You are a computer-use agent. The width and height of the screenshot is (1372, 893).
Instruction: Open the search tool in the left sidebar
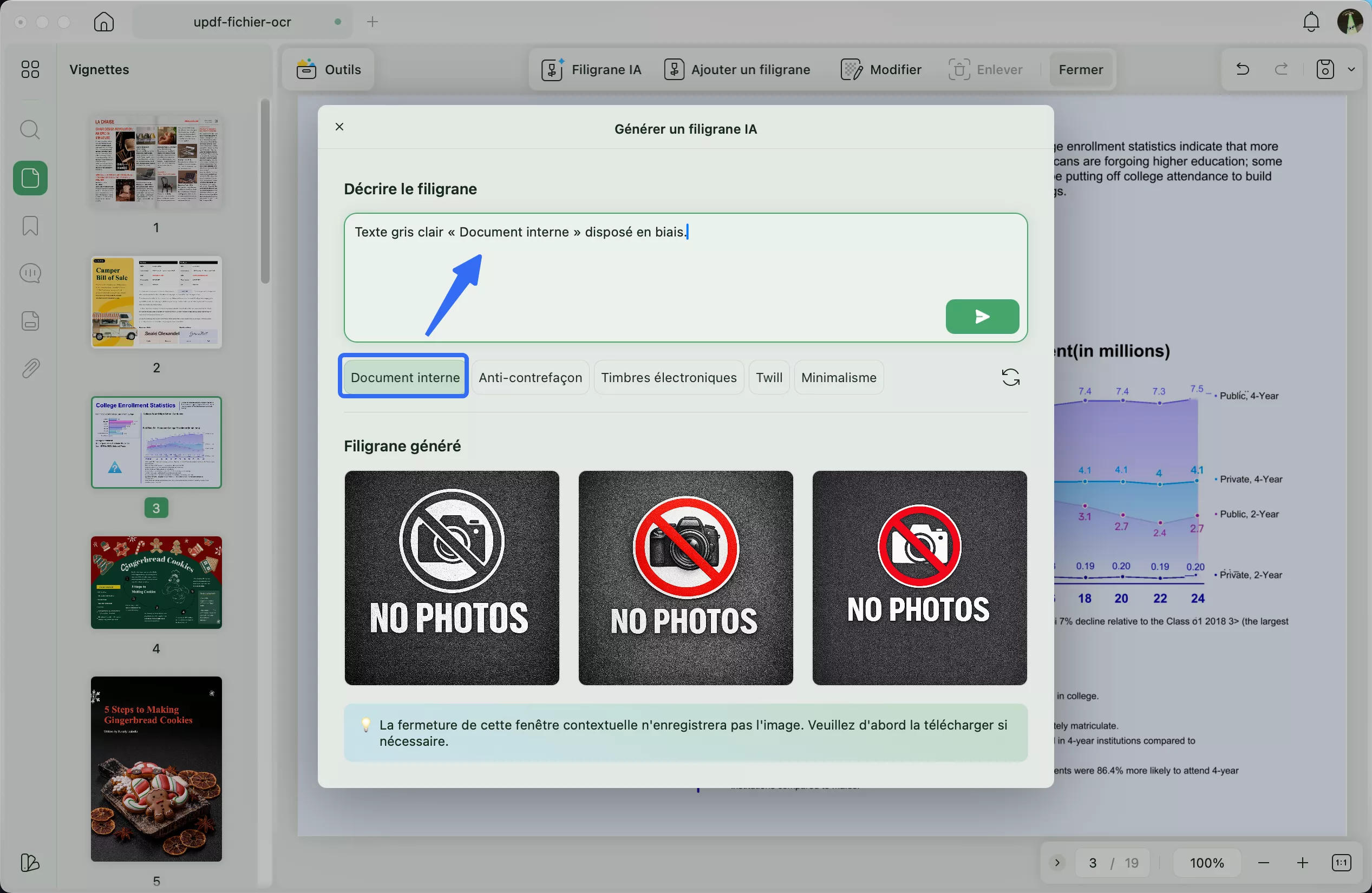pos(30,130)
